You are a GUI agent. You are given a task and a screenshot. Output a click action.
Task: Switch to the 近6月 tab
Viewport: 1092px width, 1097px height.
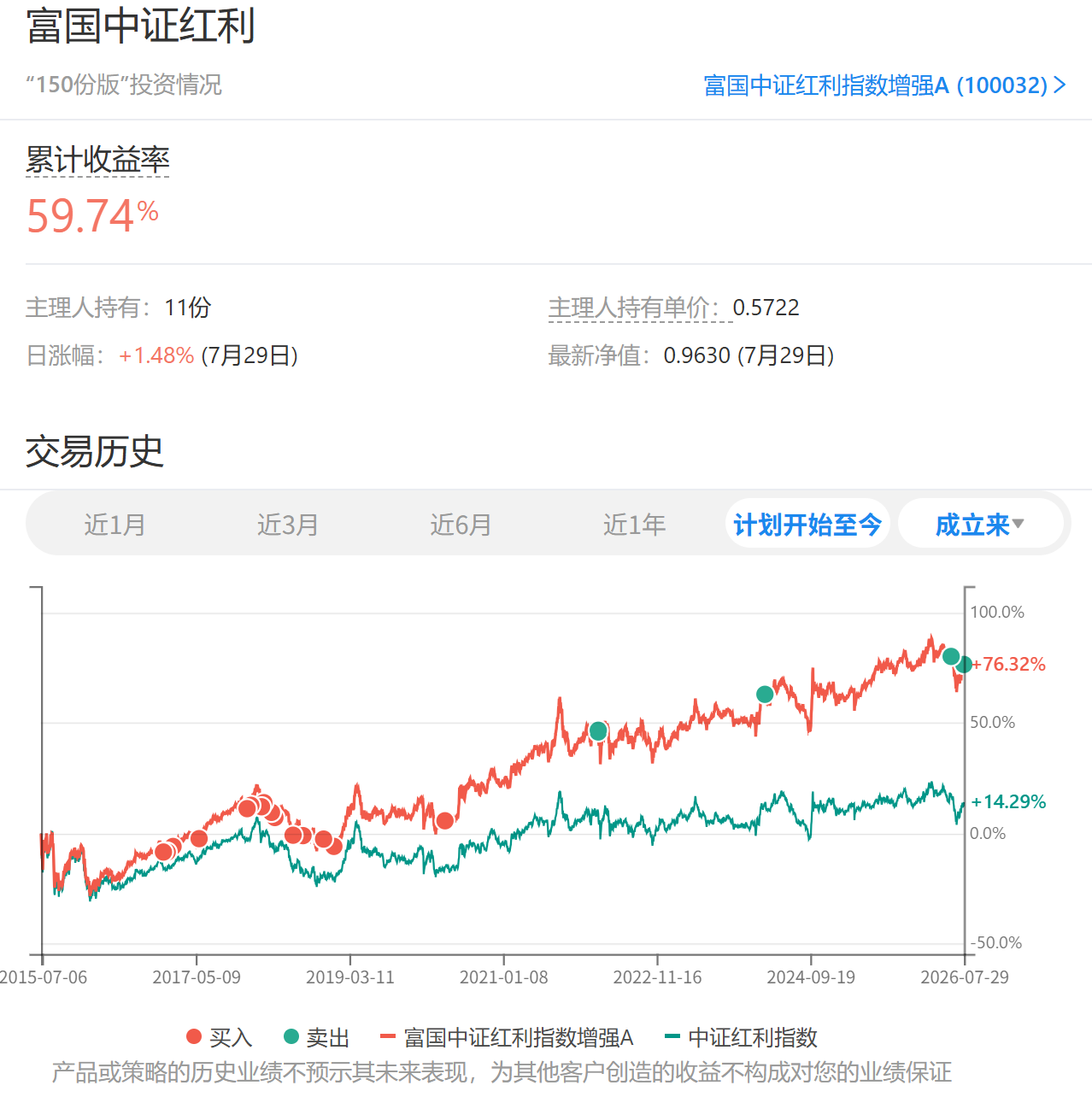[x=461, y=524]
